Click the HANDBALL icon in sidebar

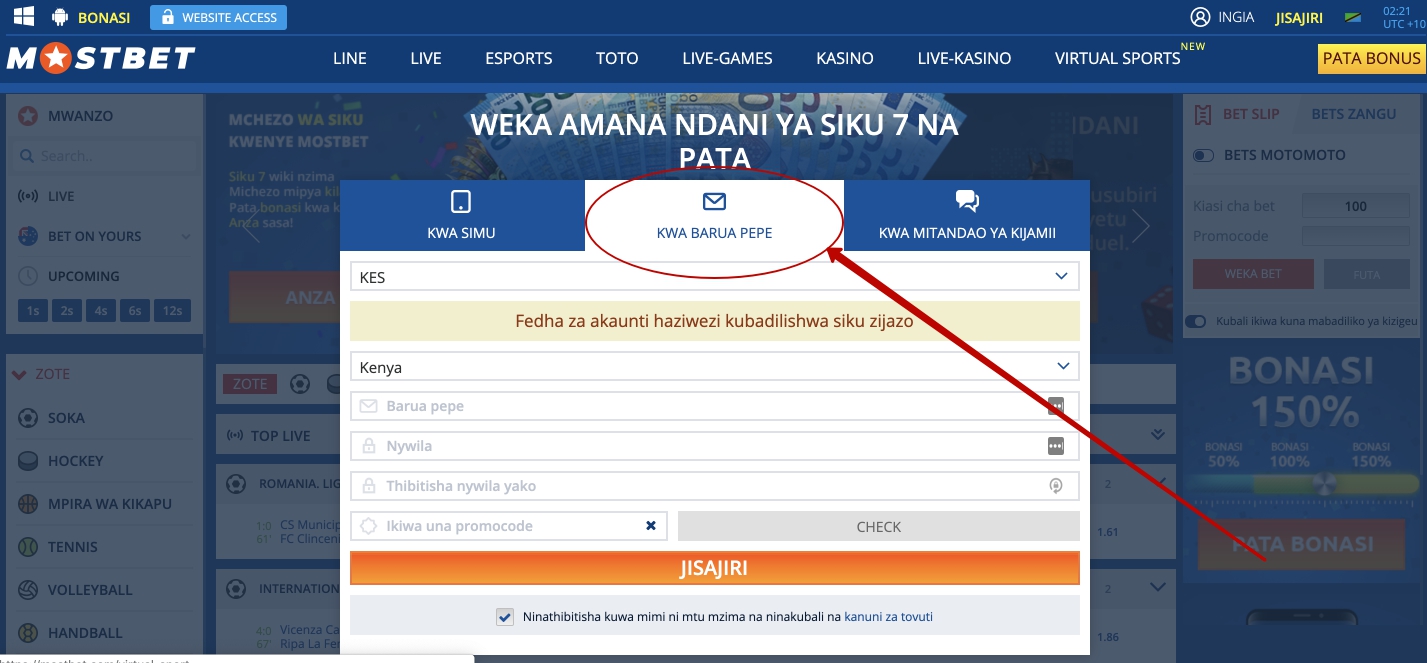coord(28,633)
